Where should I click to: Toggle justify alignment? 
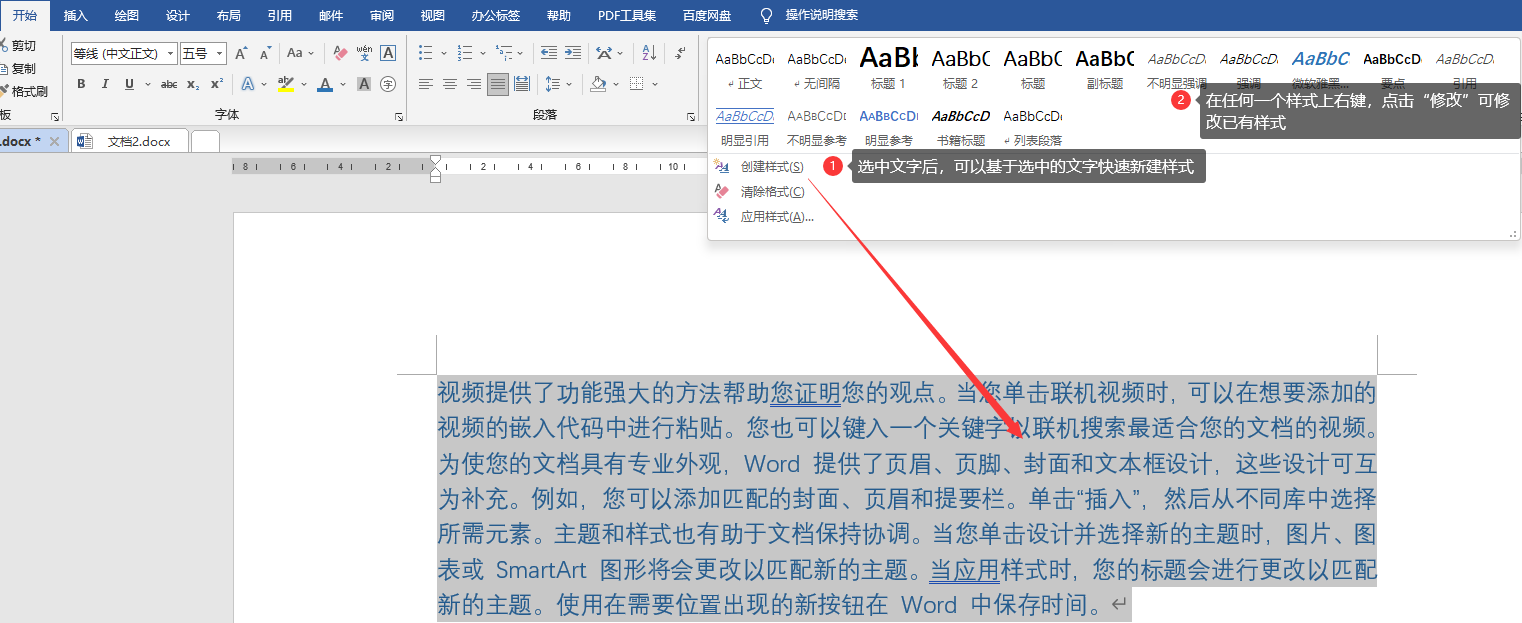pyautogui.click(x=498, y=84)
